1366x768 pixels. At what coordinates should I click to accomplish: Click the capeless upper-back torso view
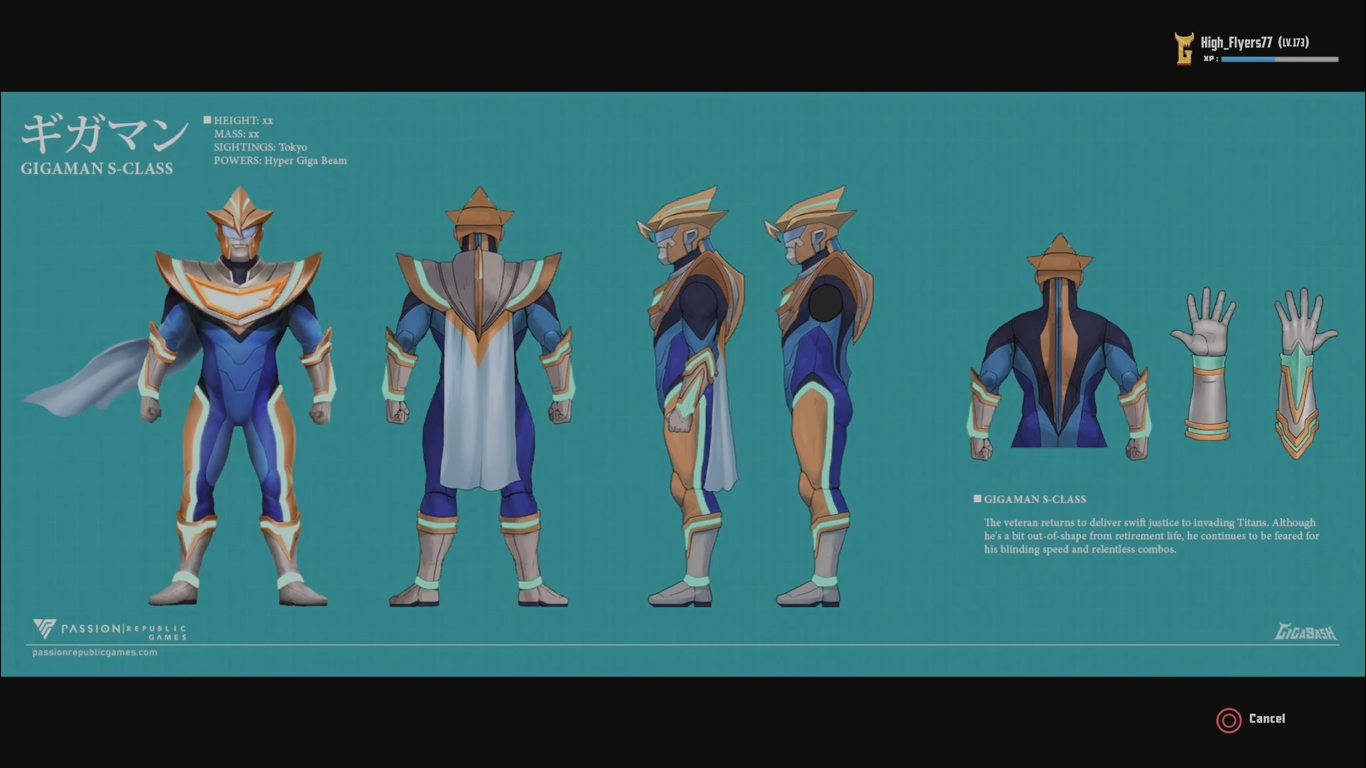1060,347
